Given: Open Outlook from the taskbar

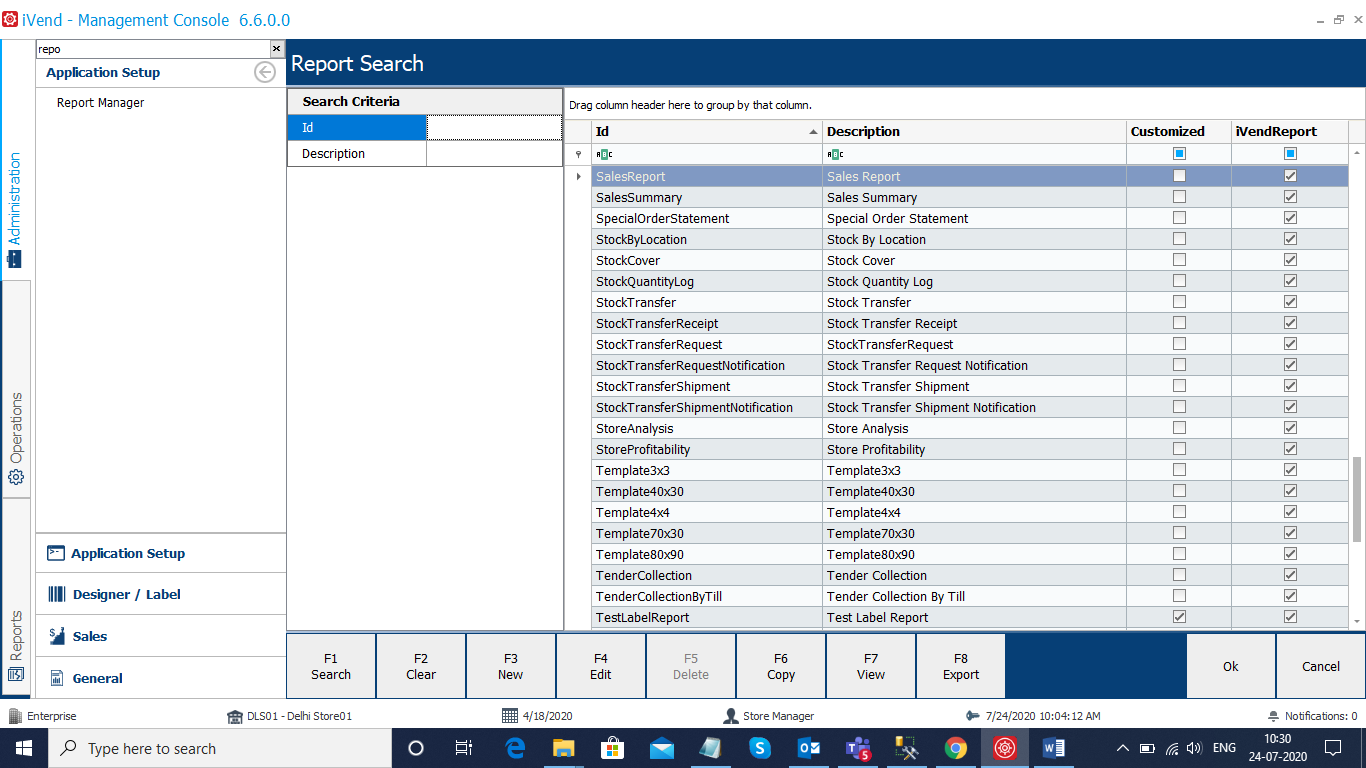Looking at the screenshot, I should [x=809, y=748].
